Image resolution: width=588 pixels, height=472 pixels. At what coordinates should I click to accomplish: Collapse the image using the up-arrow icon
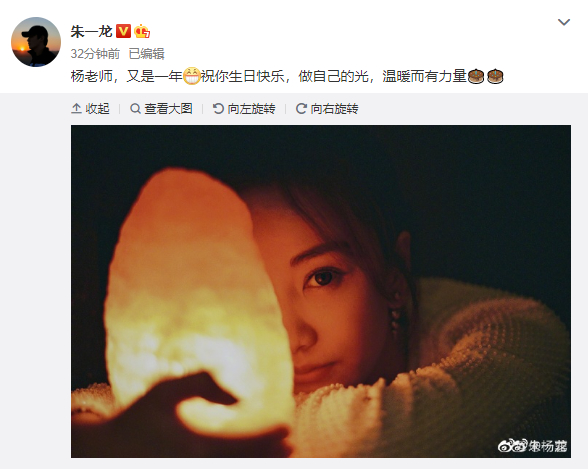coord(76,109)
